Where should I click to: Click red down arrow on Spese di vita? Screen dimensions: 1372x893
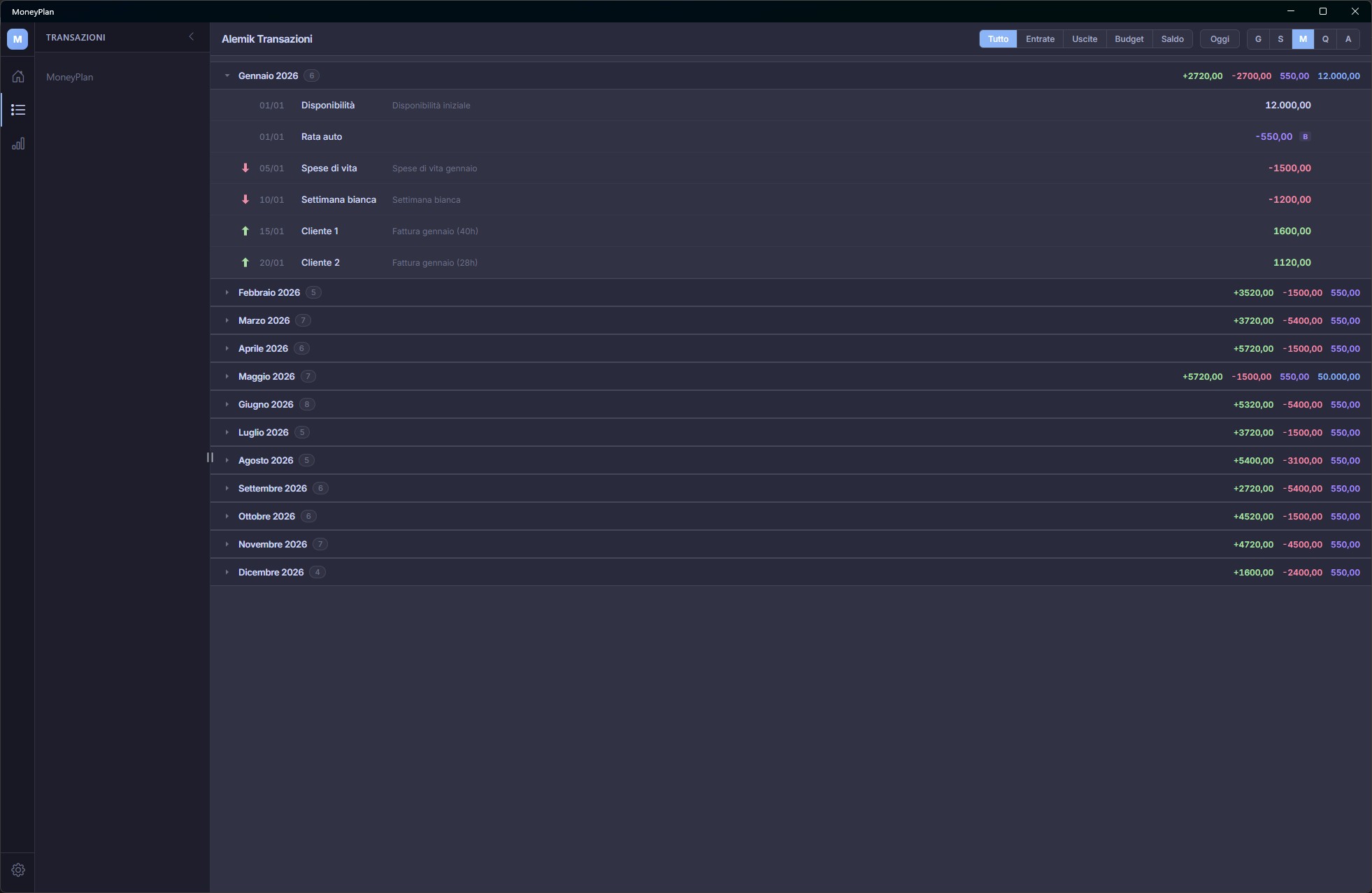click(x=245, y=168)
